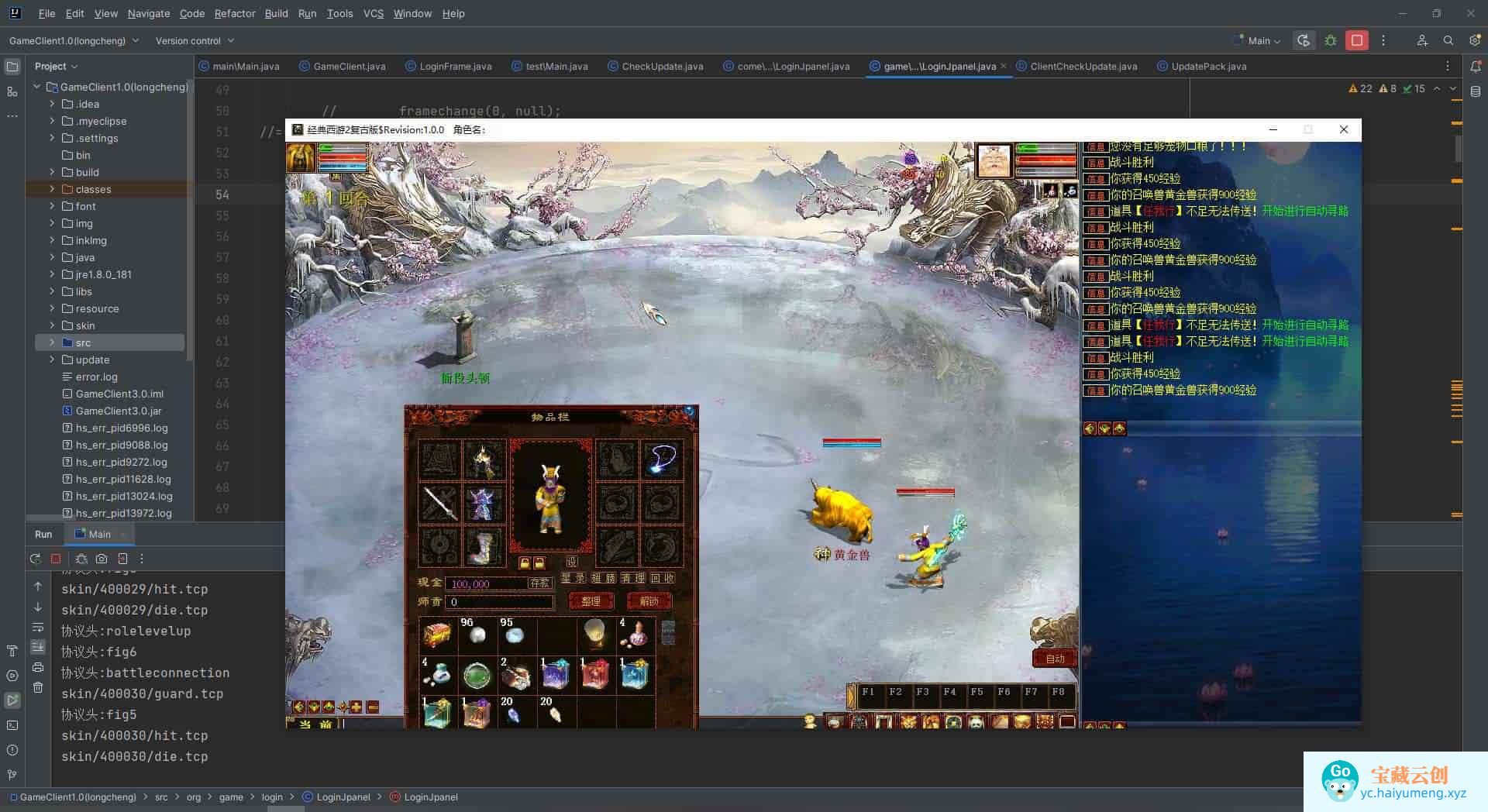Toggle the 自动 auto-battle button
Screen dimensions: 1488x812
click(x=1055, y=659)
